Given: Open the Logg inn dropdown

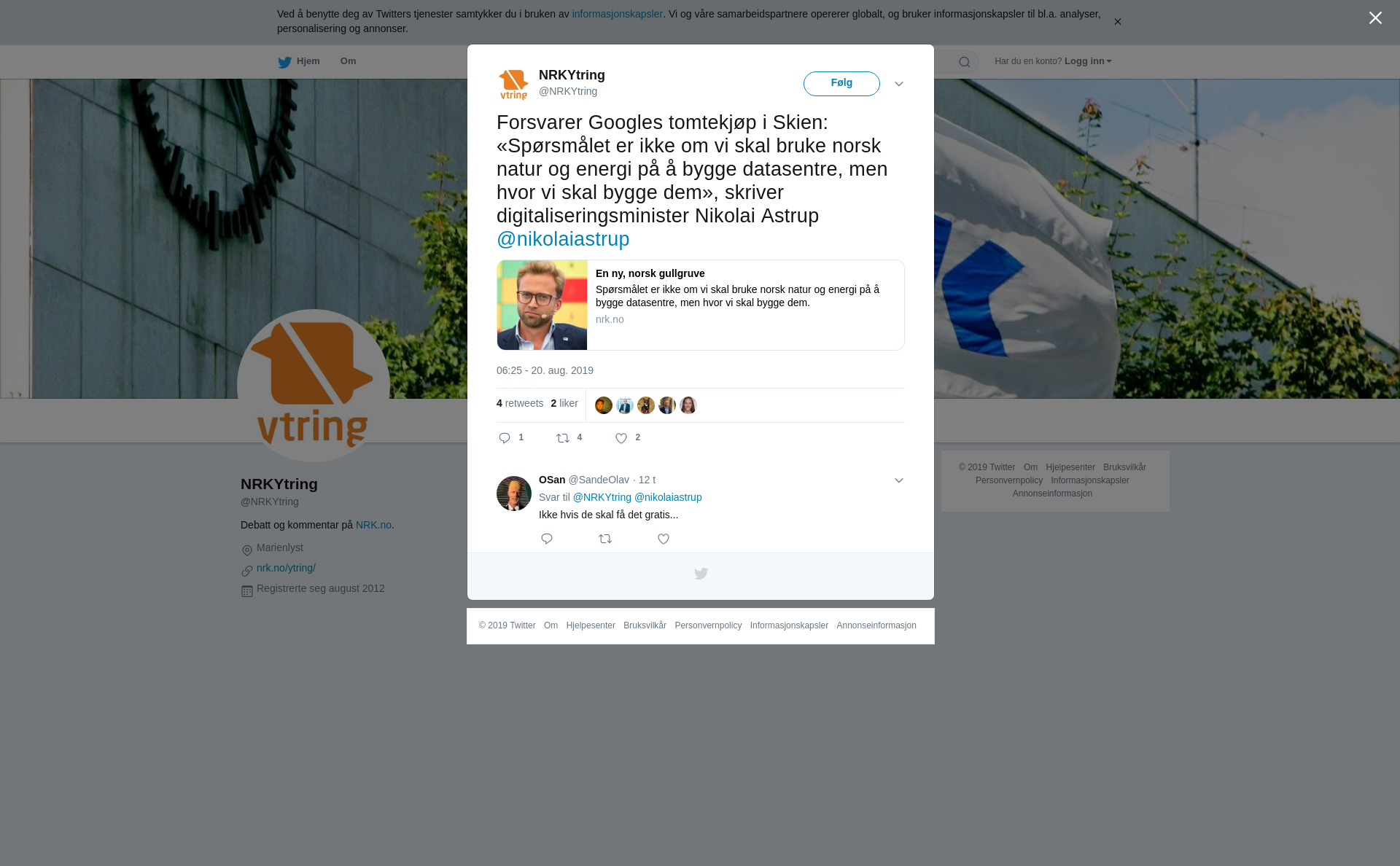Looking at the screenshot, I should (x=1088, y=61).
